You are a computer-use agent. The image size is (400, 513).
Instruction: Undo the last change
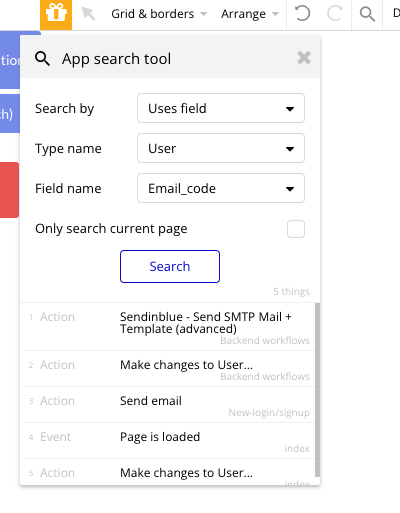coord(303,14)
